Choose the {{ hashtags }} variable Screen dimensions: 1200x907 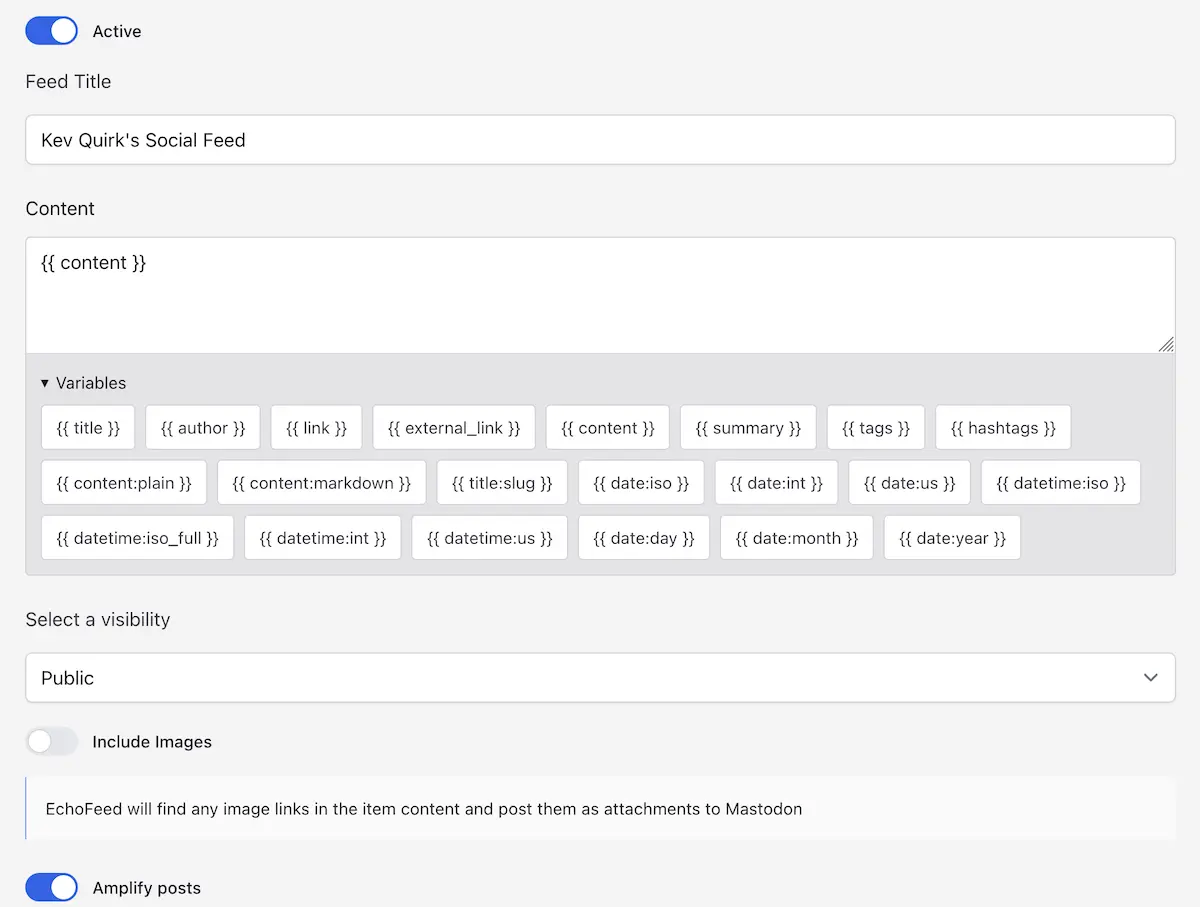(1003, 428)
